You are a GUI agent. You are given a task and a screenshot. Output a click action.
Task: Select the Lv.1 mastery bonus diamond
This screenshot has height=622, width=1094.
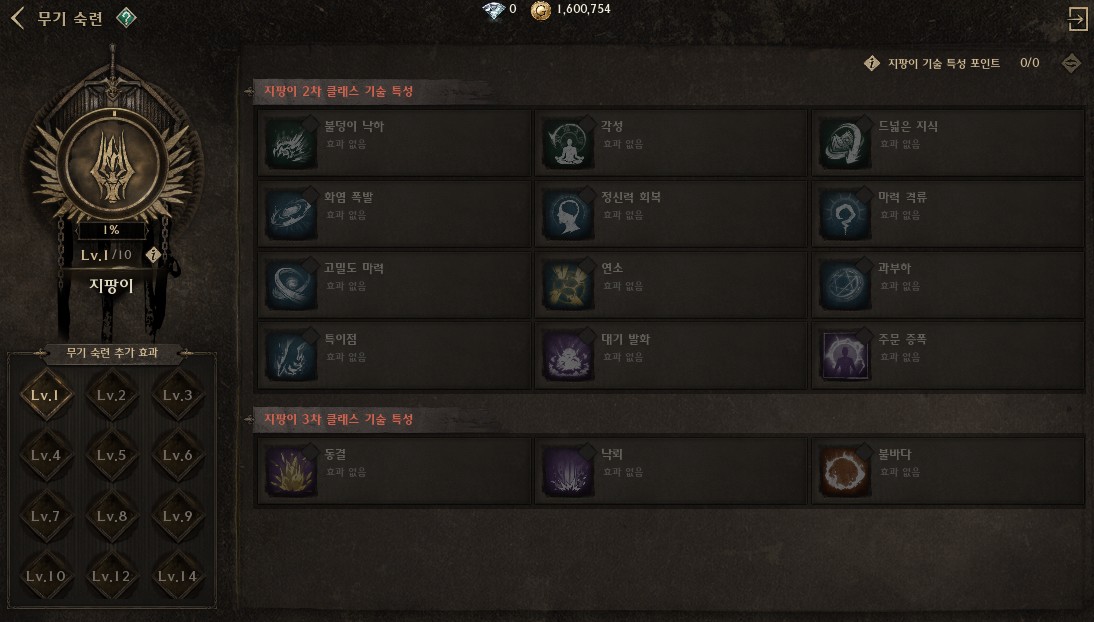46,395
